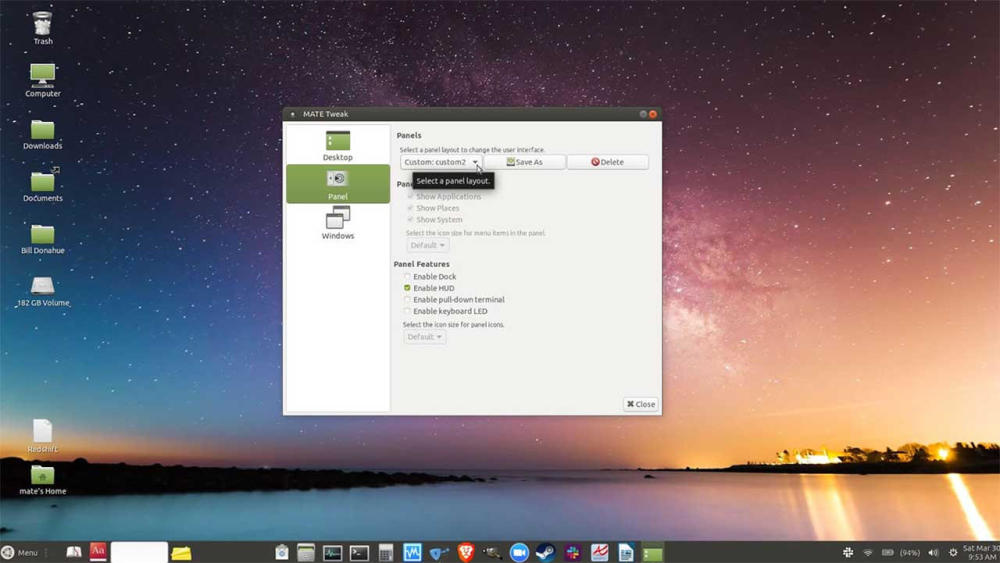Open the Trash on the desktop
This screenshot has width=1000, height=563.
click(43, 28)
